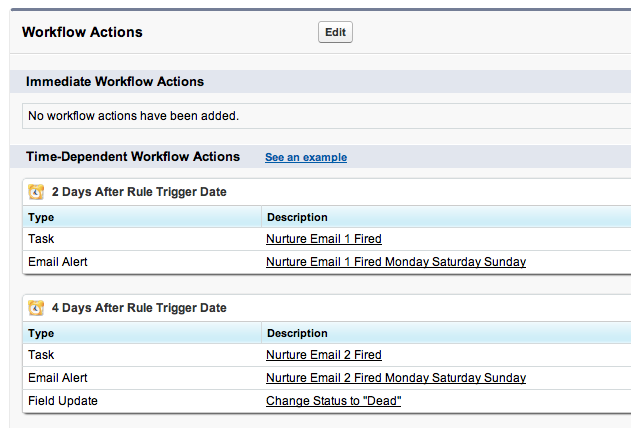
Task: Select the 2 Days After Rule Trigger Date heading
Action: tap(139, 192)
